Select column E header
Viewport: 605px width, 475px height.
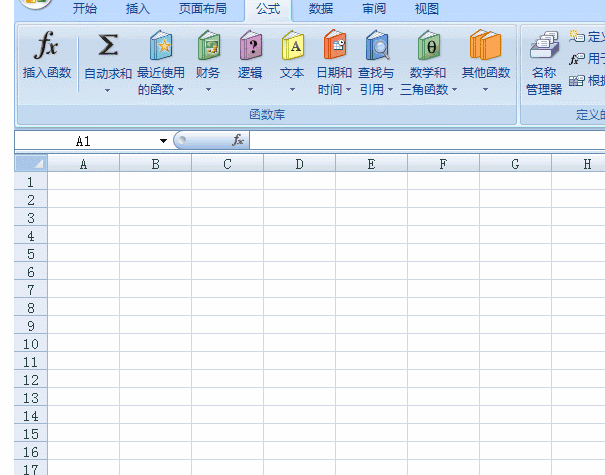pyautogui.click(x=372, y=163)
